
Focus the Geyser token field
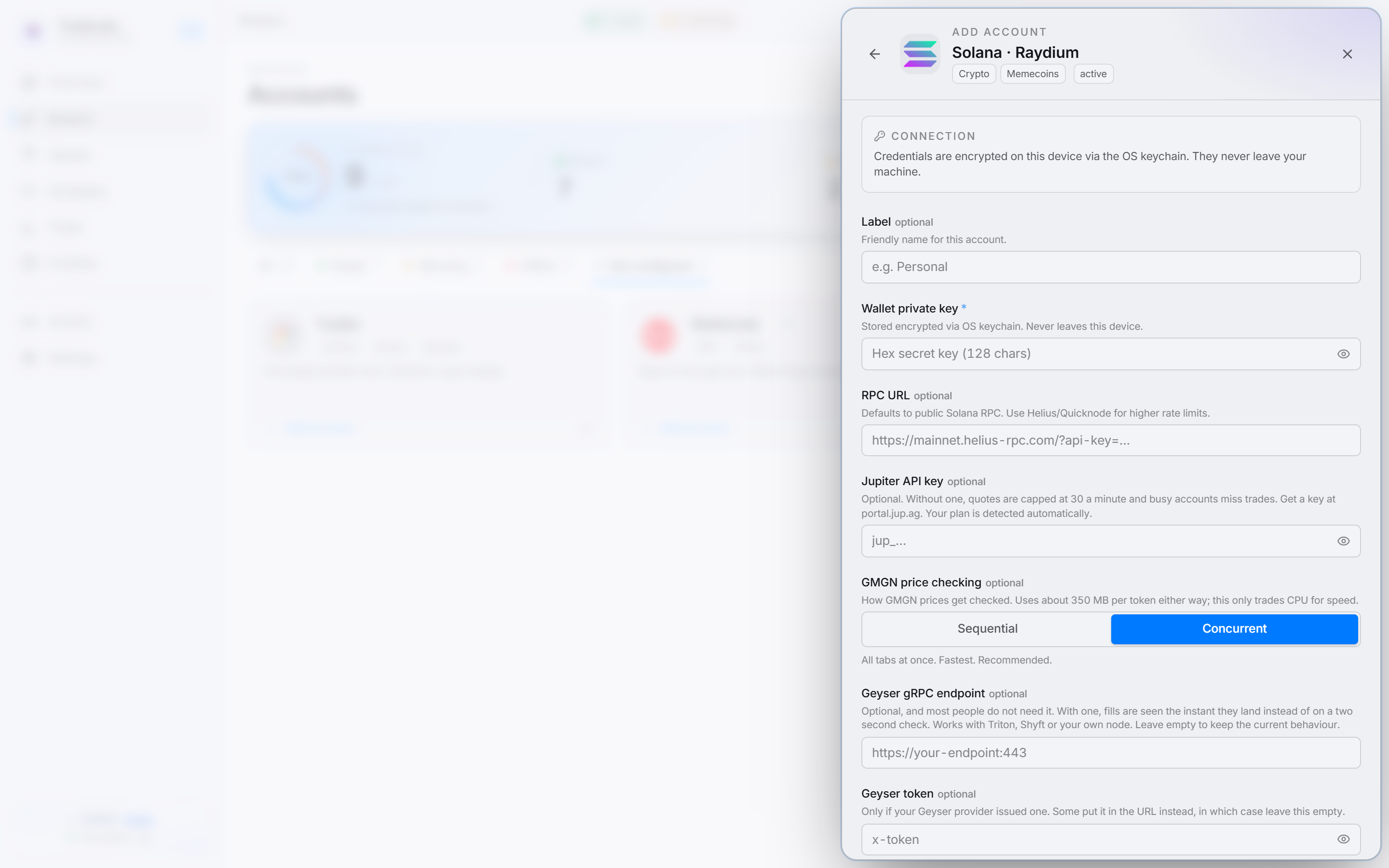[x=1111, y=839]
